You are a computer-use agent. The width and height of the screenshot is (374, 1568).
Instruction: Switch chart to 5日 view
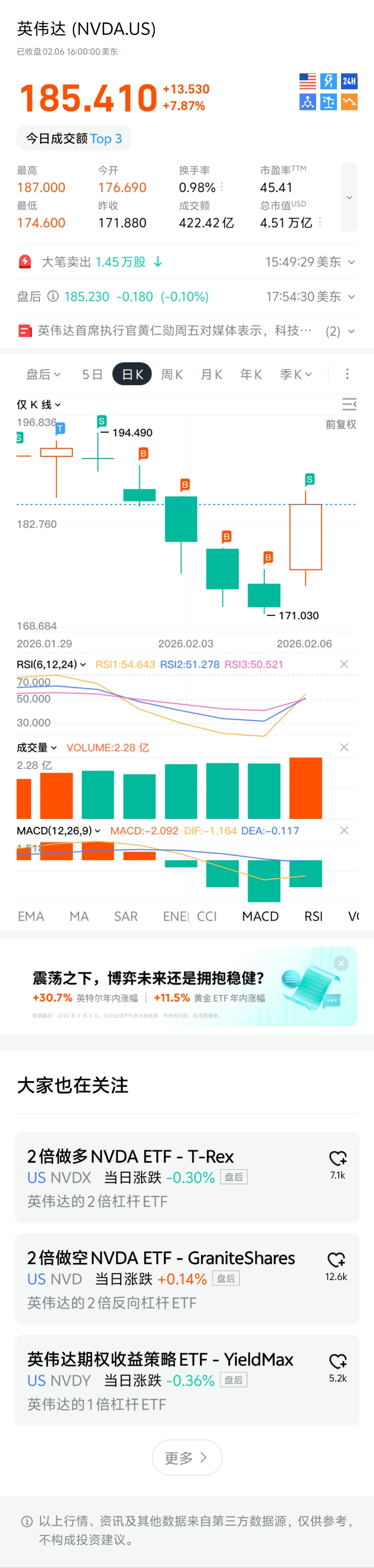click(92, 374)
